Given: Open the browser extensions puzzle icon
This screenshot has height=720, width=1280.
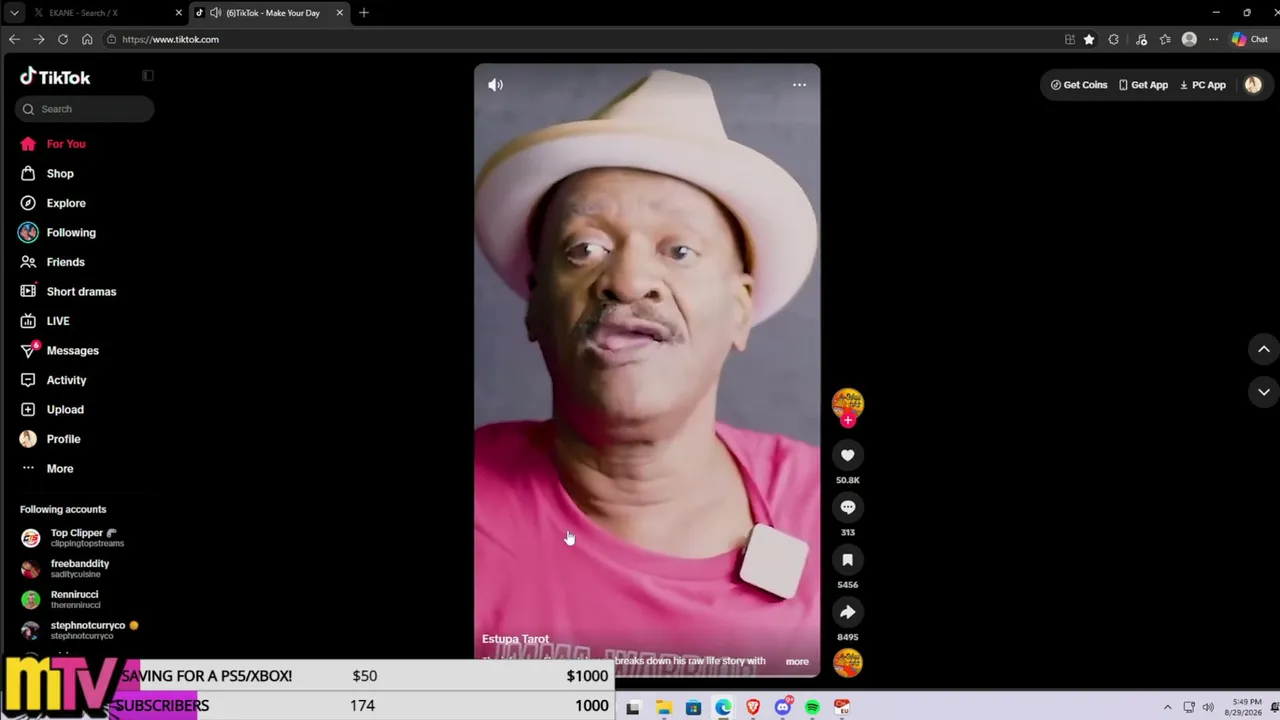Looking at the screenshot, I should (1113, 39).
